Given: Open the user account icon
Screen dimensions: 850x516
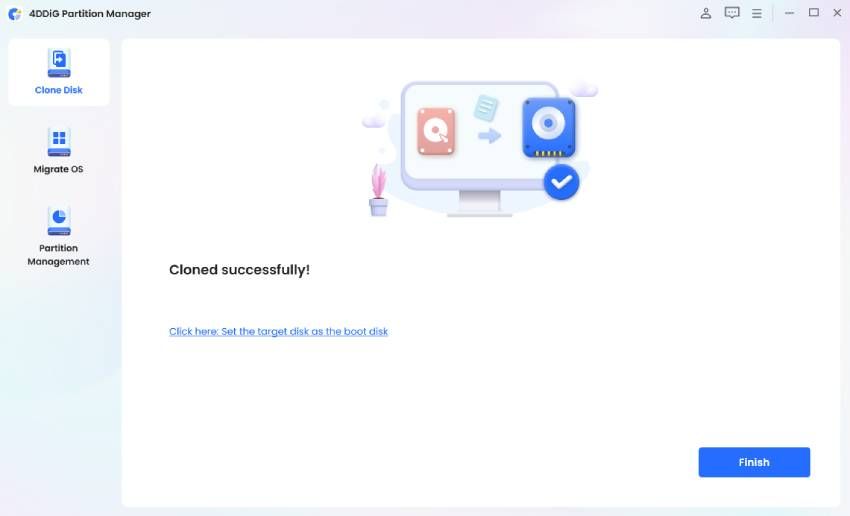Looking at the screenshot, I should click(x=705, y=13).
